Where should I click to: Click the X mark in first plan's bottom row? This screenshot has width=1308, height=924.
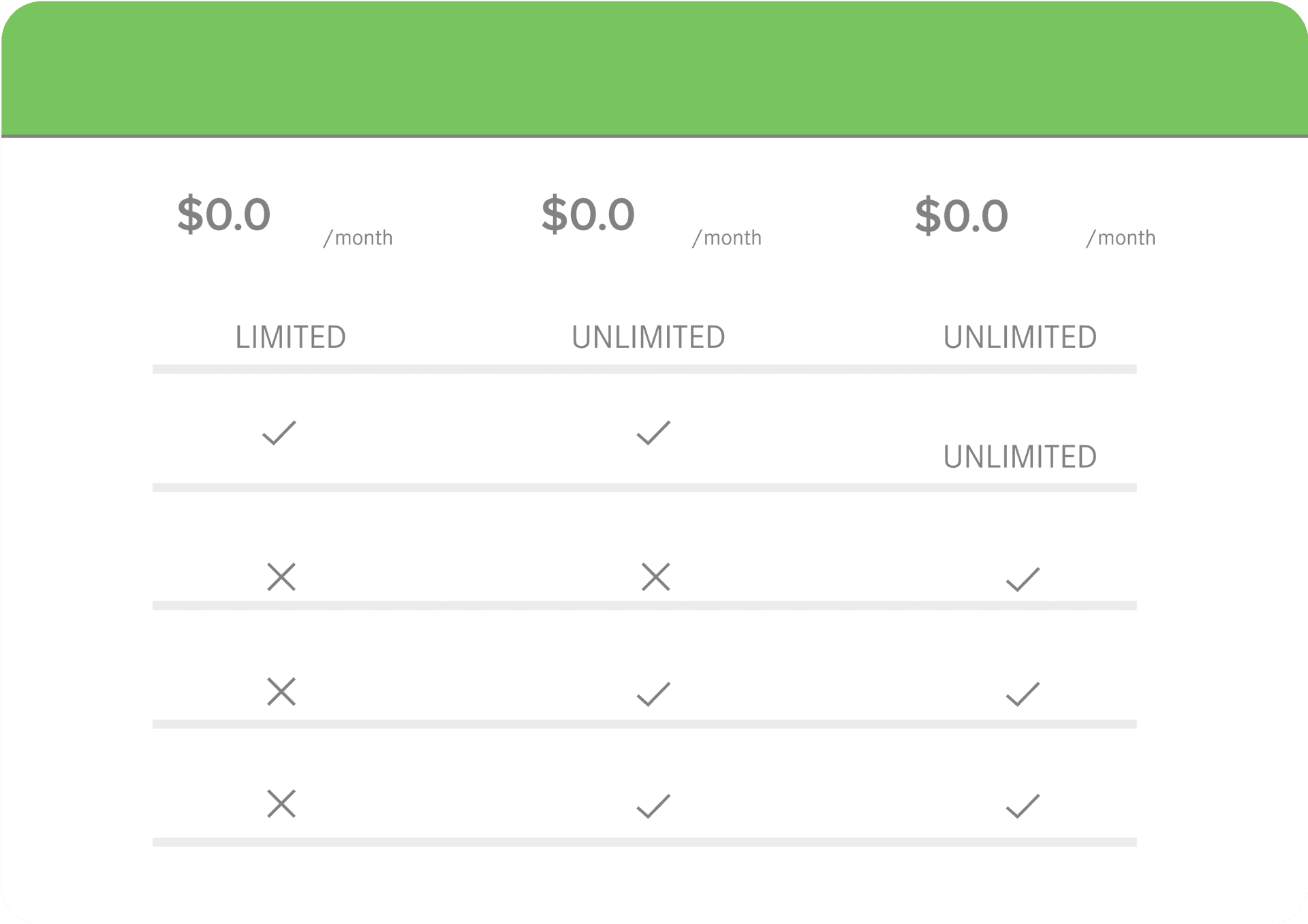[x=281, y=803]
